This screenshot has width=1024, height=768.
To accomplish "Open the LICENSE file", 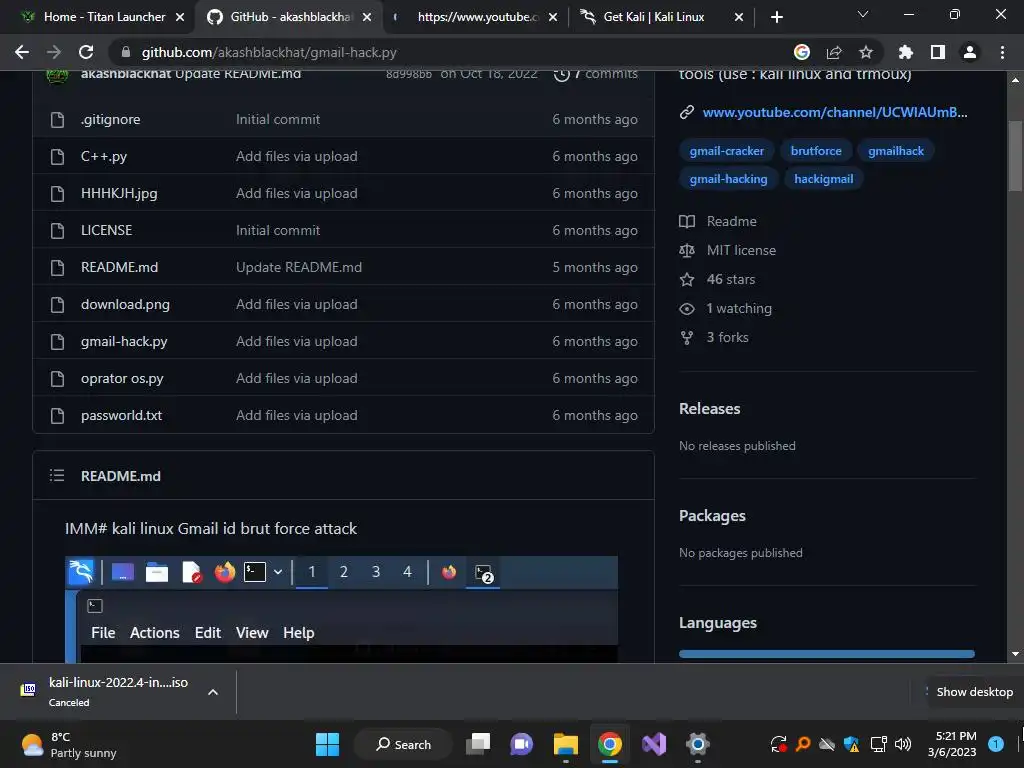I will point(106,230).
